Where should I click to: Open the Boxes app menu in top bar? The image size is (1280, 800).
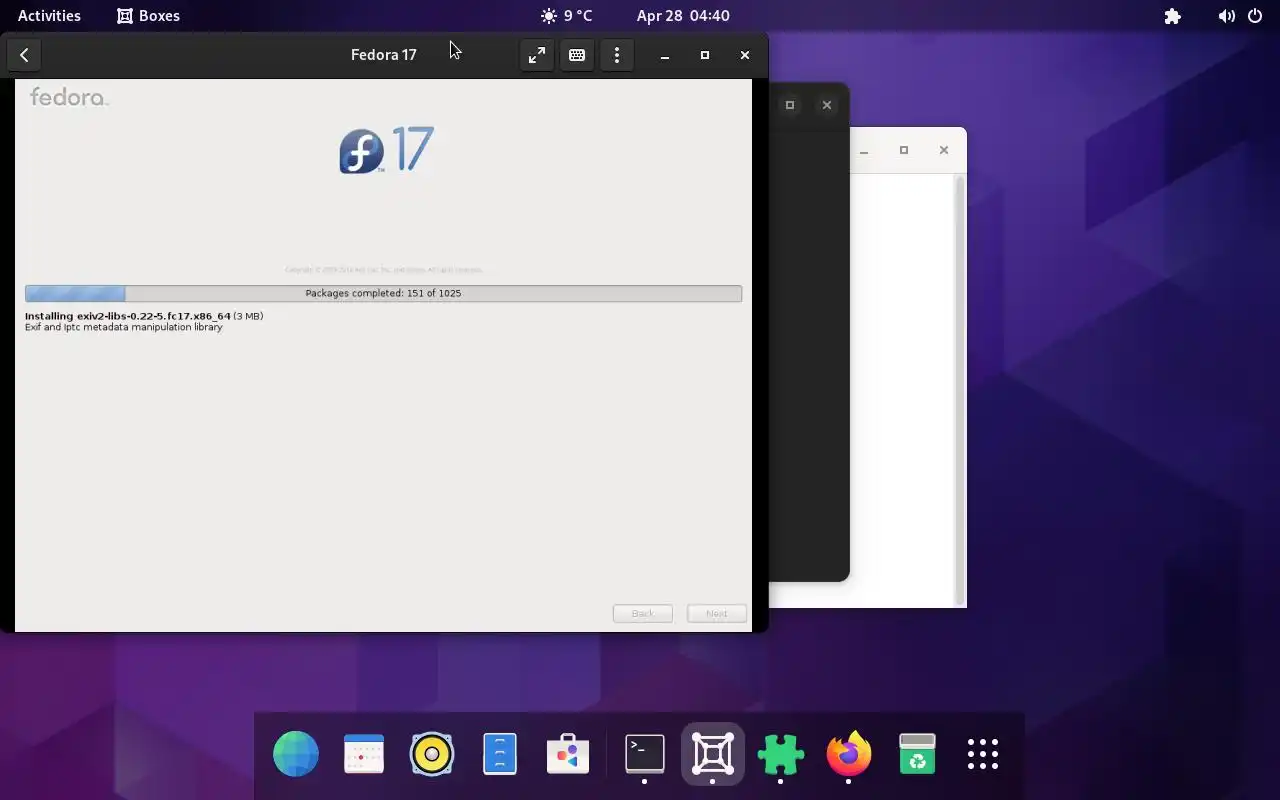(x=149, y=16)
